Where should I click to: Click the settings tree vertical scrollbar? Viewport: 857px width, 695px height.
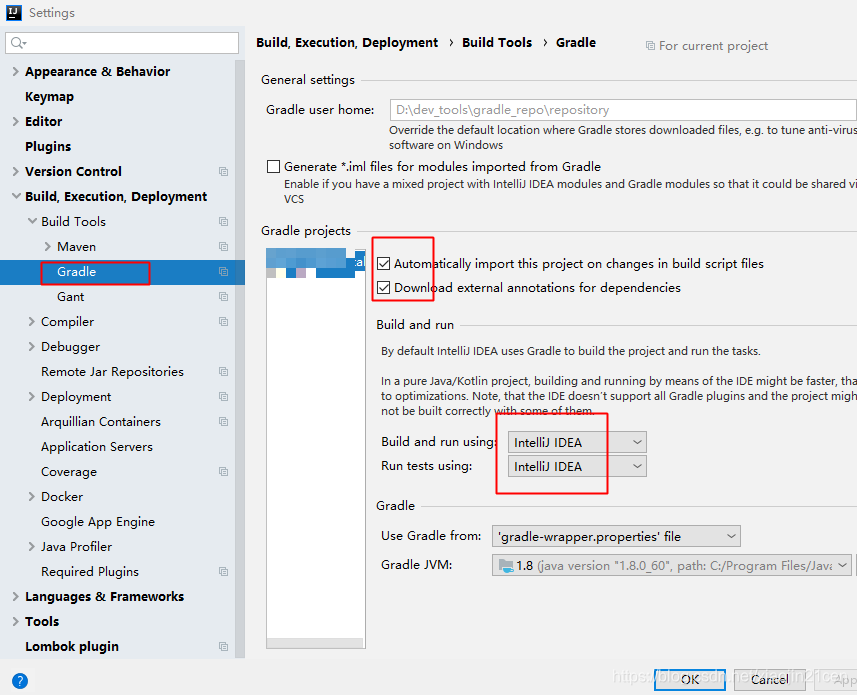240,358
